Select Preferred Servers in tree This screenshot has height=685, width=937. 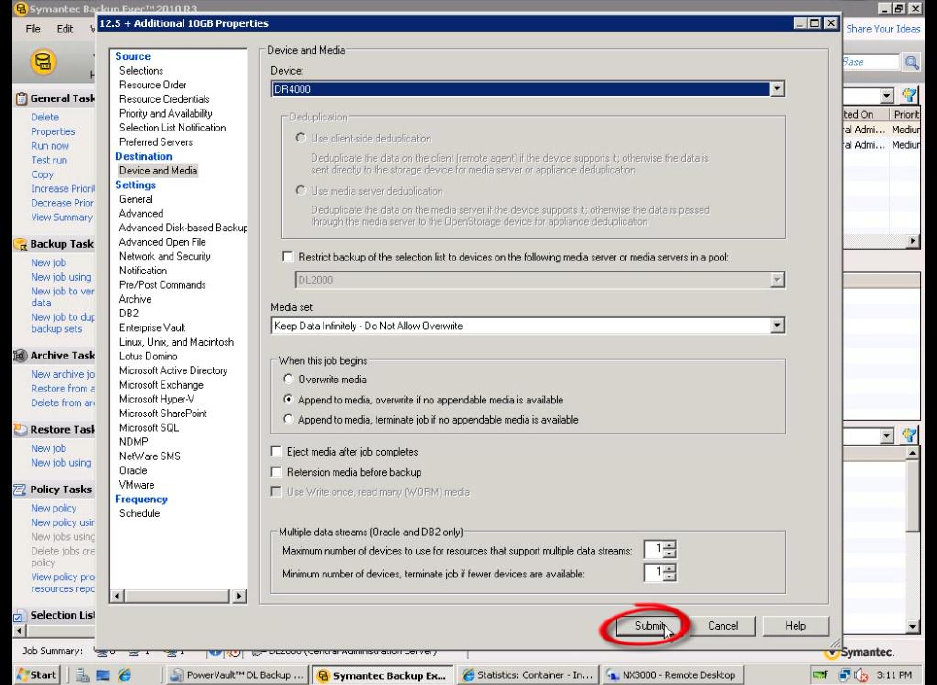point(155,142)
